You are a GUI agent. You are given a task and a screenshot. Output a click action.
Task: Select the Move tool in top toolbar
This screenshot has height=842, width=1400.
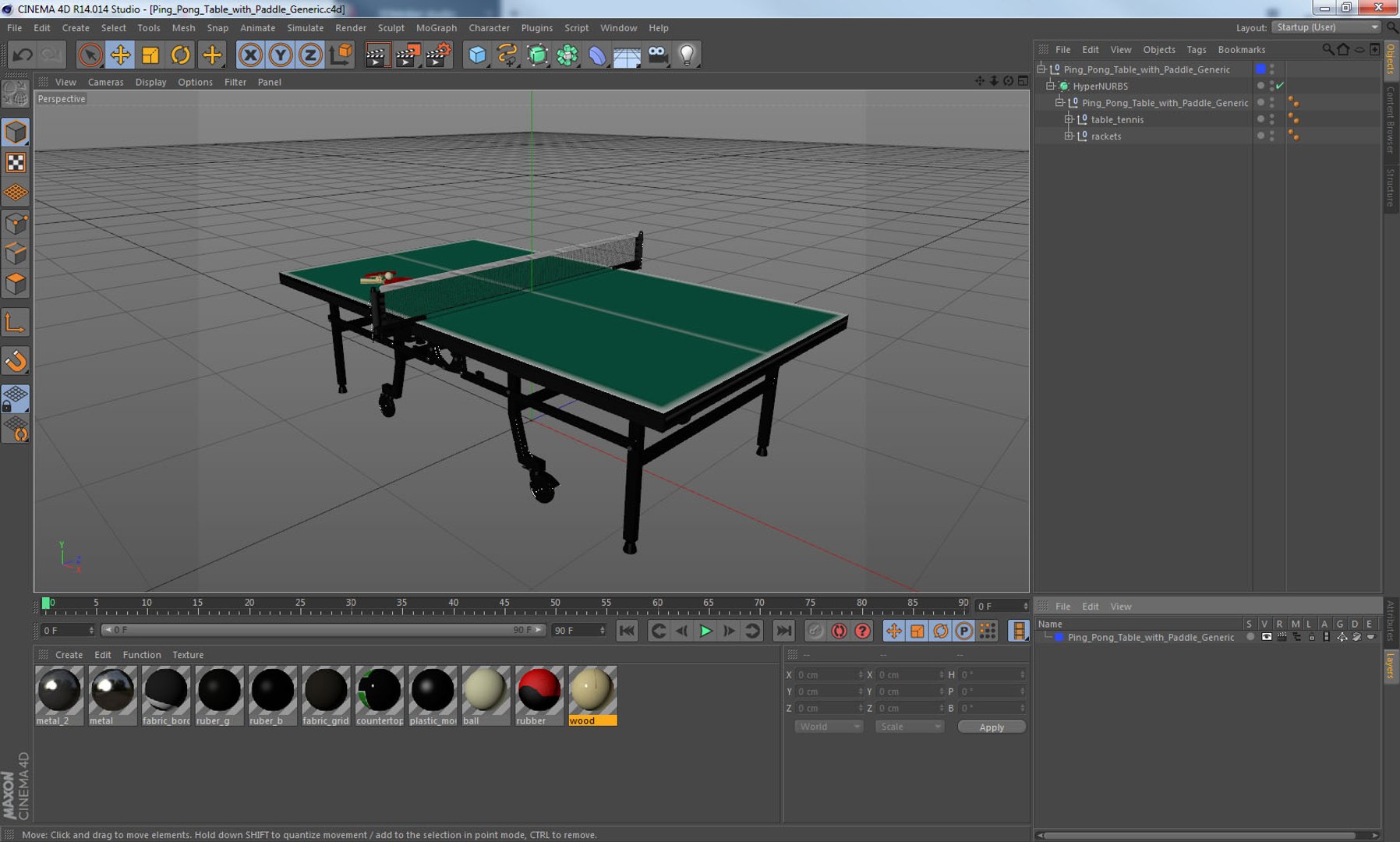click(x=120, y=55)
